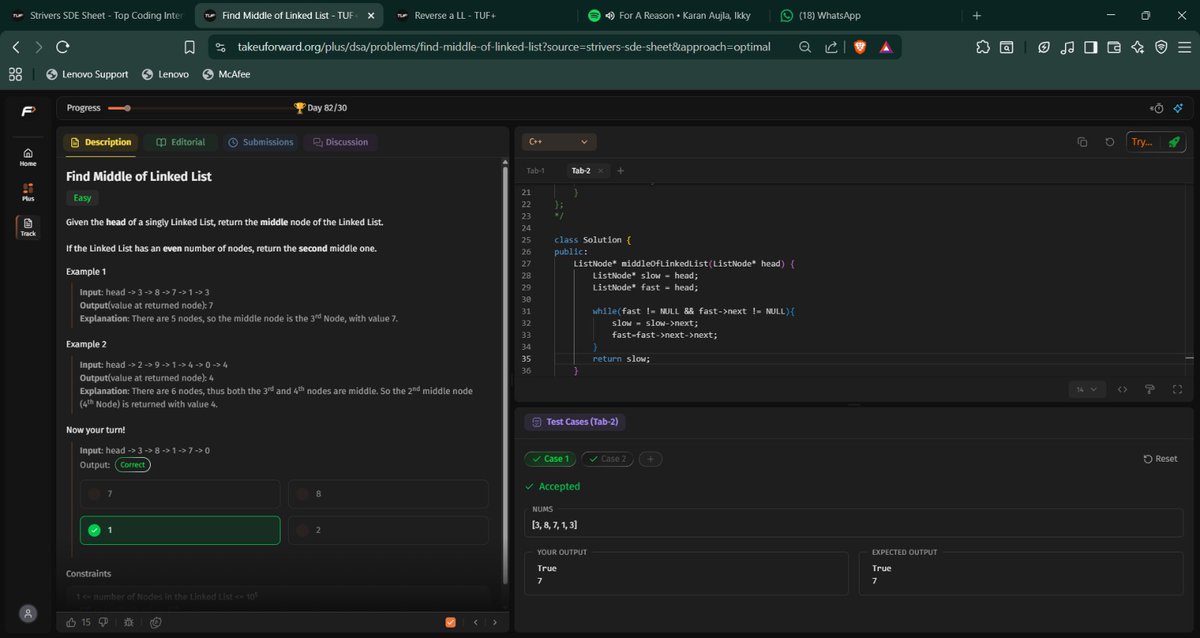Reload the current browser page
The image size is (1200, 638).
click(62, 47)
